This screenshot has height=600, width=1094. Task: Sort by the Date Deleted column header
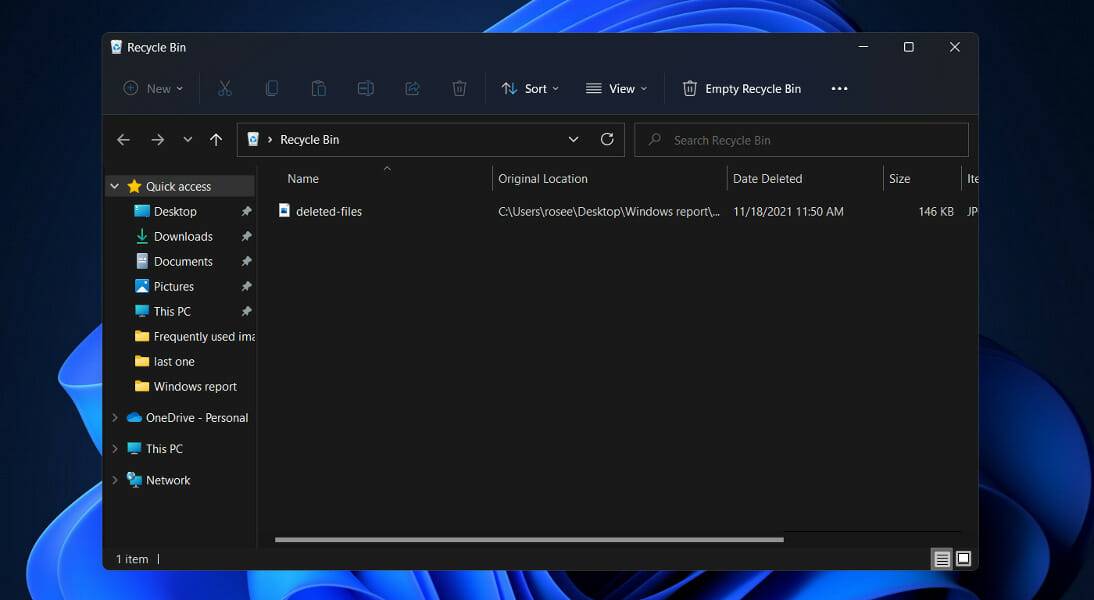tap(767, 178)
